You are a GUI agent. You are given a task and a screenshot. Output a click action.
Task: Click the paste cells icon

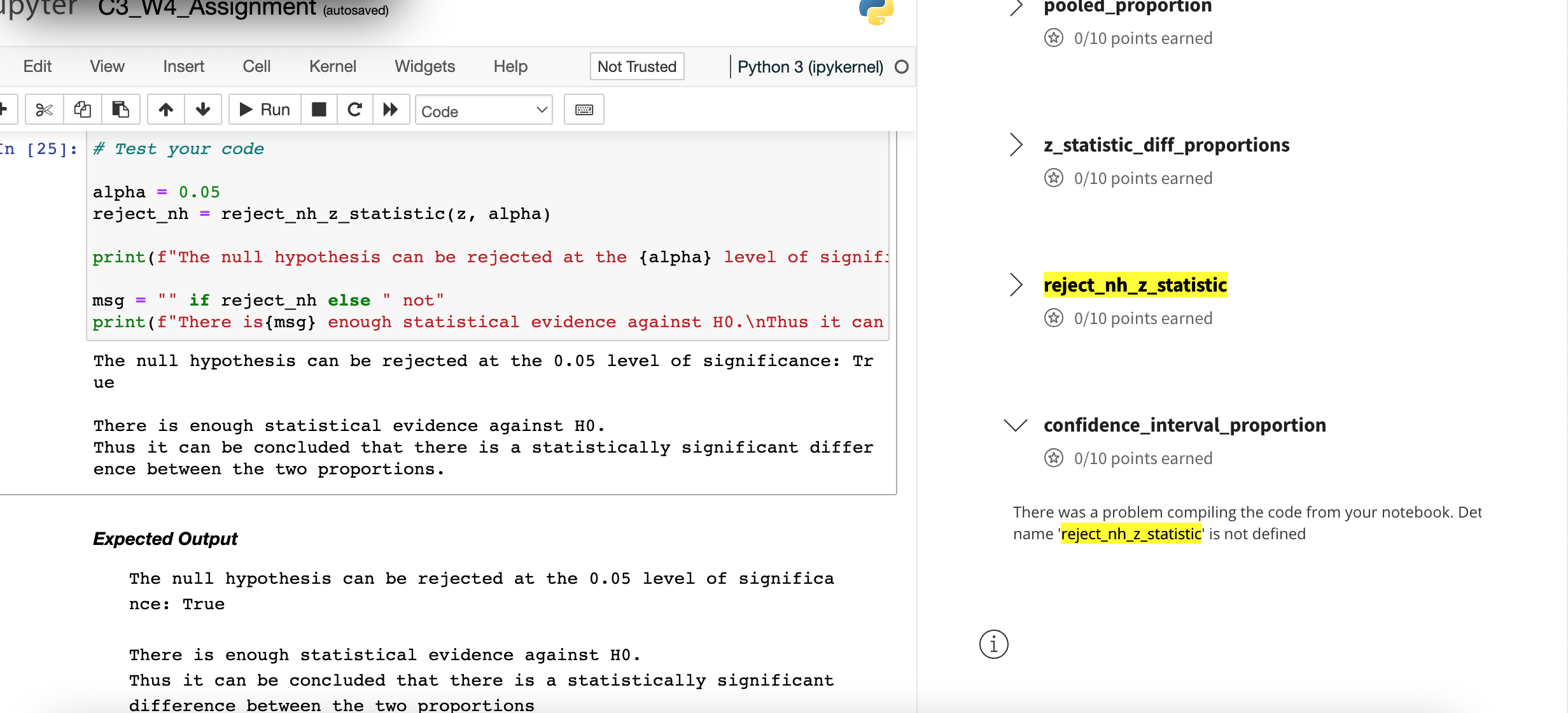coord(120,110)
